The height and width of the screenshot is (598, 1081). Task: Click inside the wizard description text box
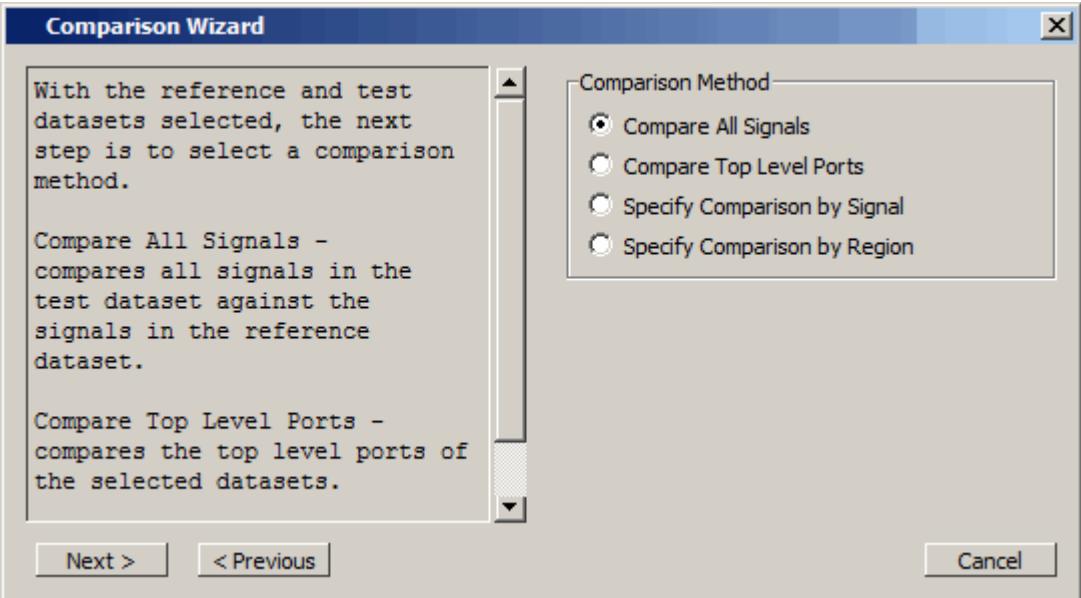(x=258, y=294)
